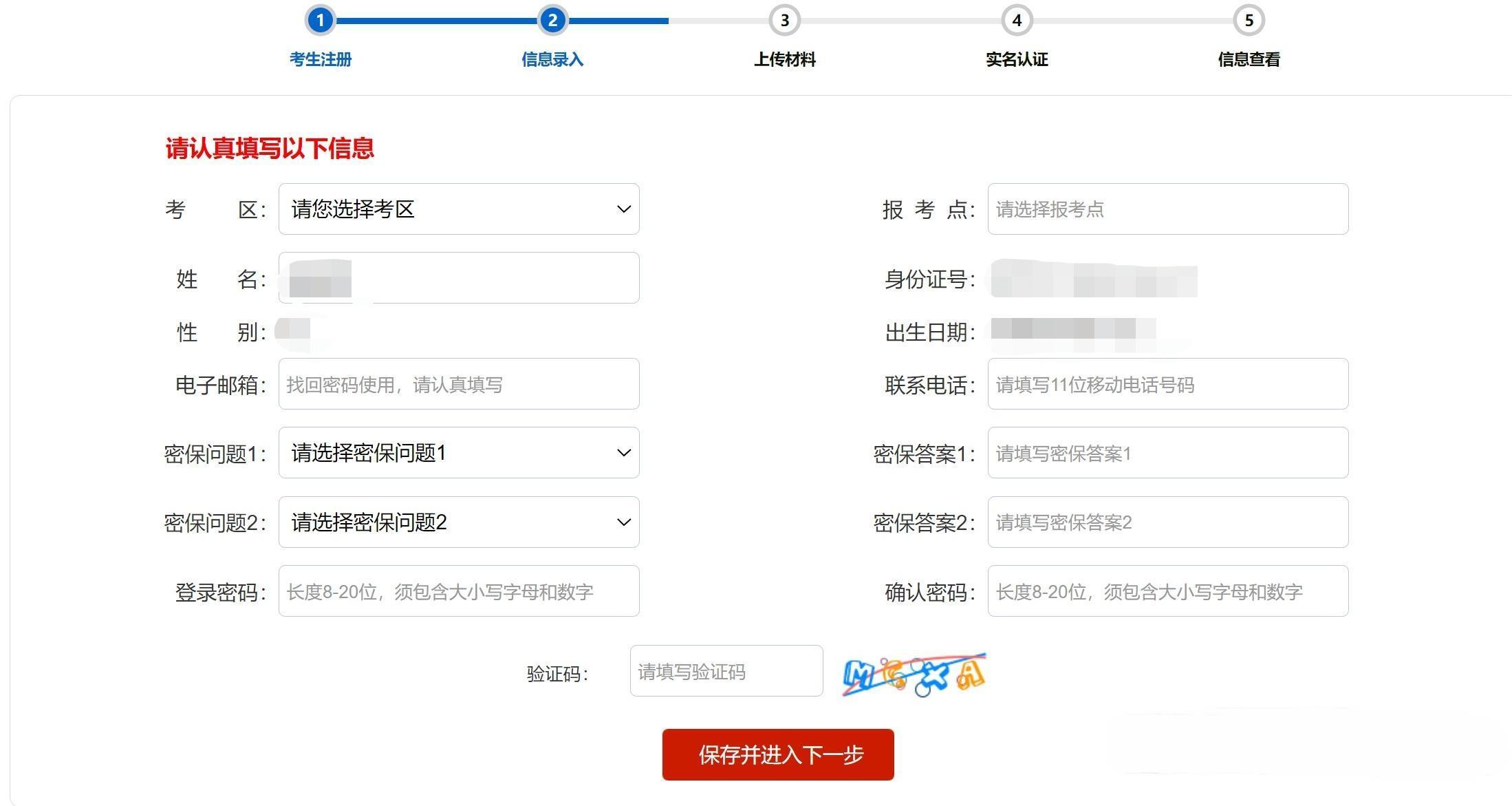Click the 密保答案1 answer field
Image resolution: width=1512 pixels, height=806 pixels.
pyautogui.click(x=1167, y=452)
